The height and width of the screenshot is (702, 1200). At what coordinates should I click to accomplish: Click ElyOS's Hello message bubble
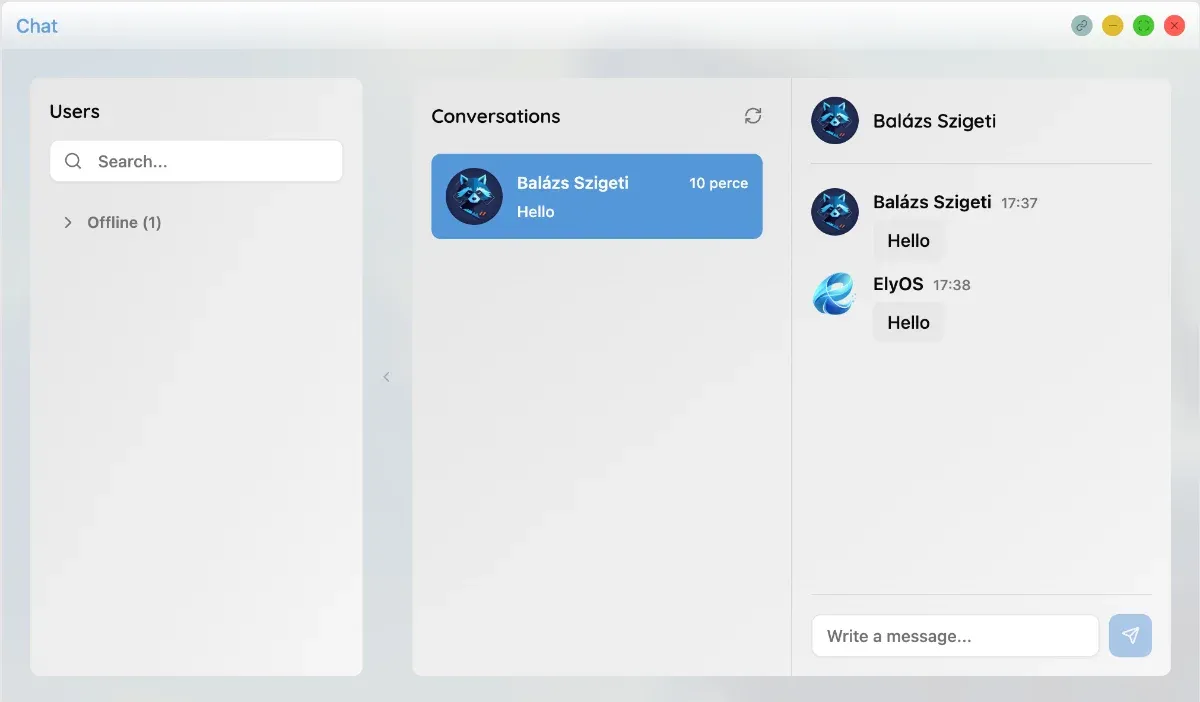(908, 322)
